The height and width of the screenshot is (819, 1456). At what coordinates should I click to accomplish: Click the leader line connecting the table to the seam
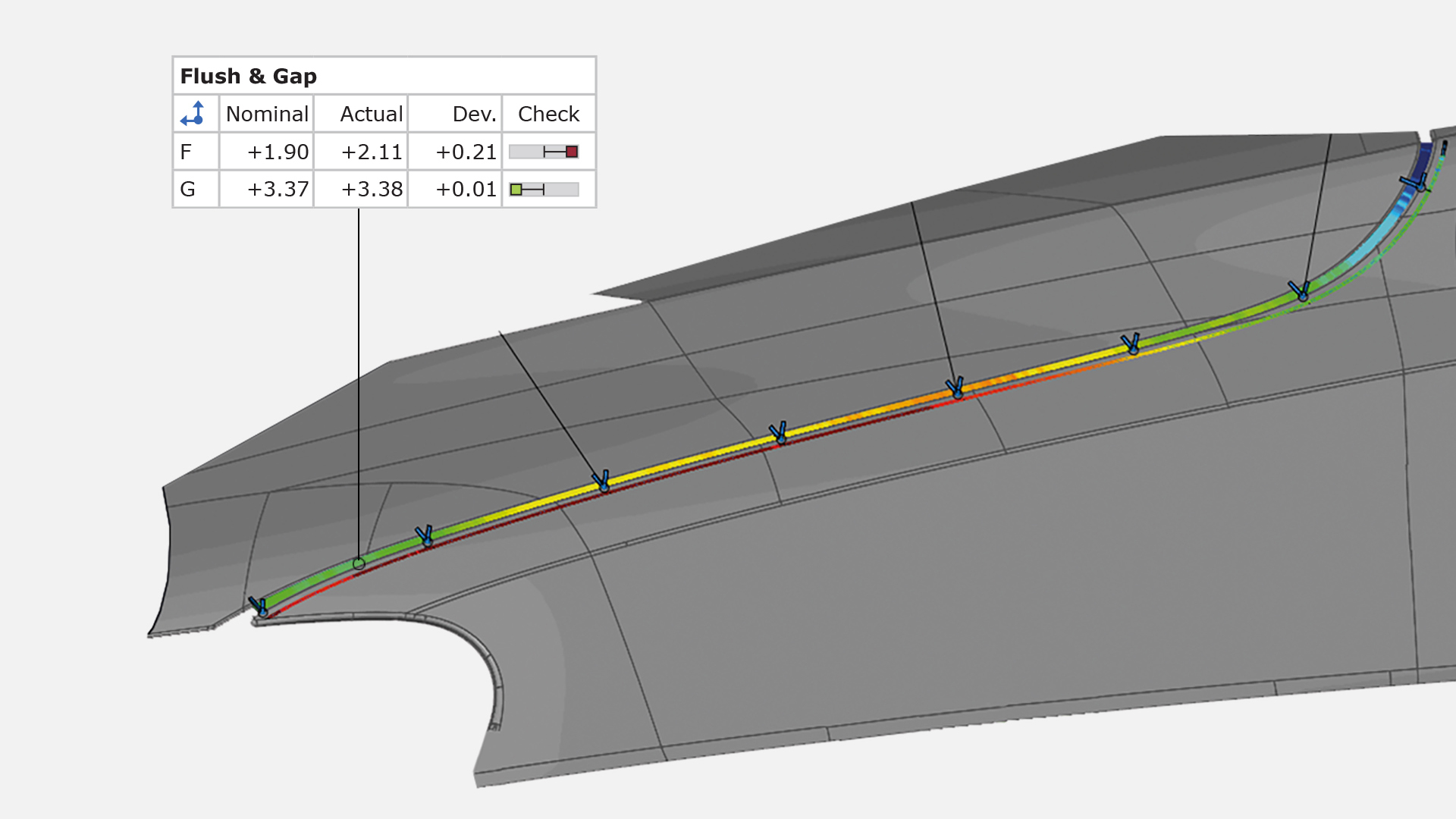tap(359, 379)
